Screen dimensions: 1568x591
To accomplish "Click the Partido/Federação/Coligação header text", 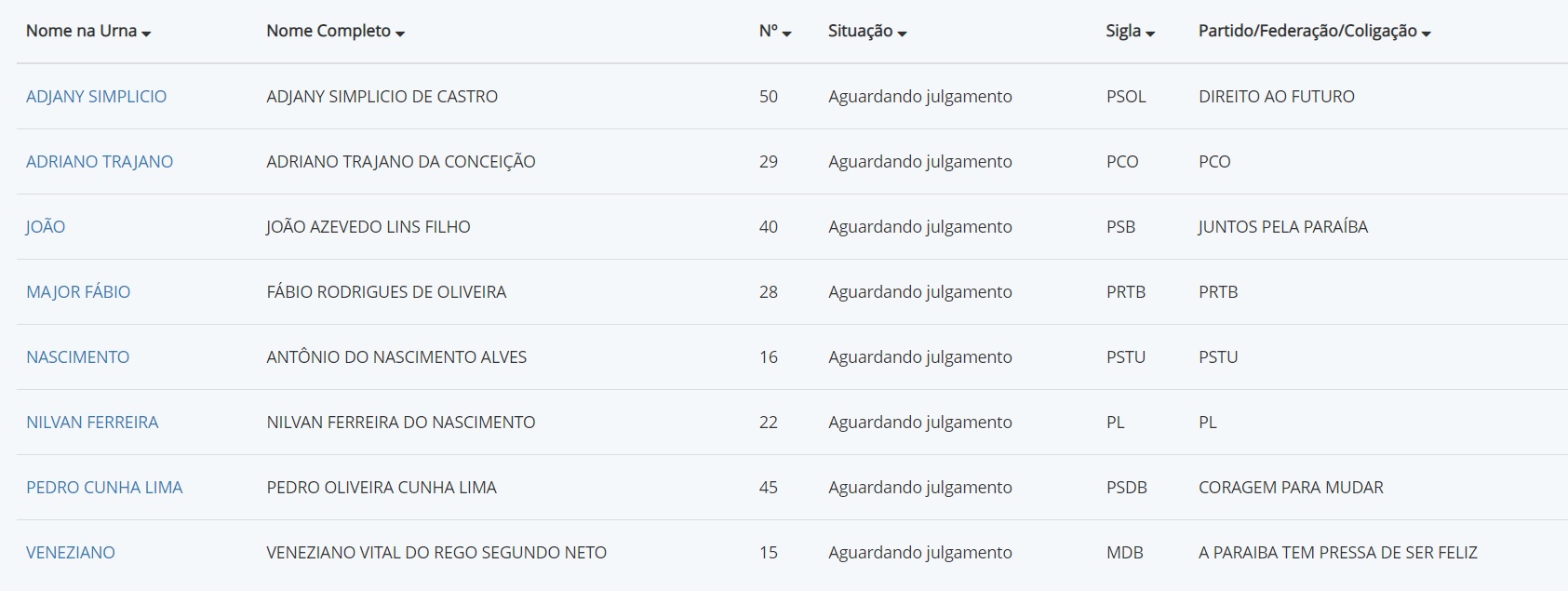I will 1307,31.
